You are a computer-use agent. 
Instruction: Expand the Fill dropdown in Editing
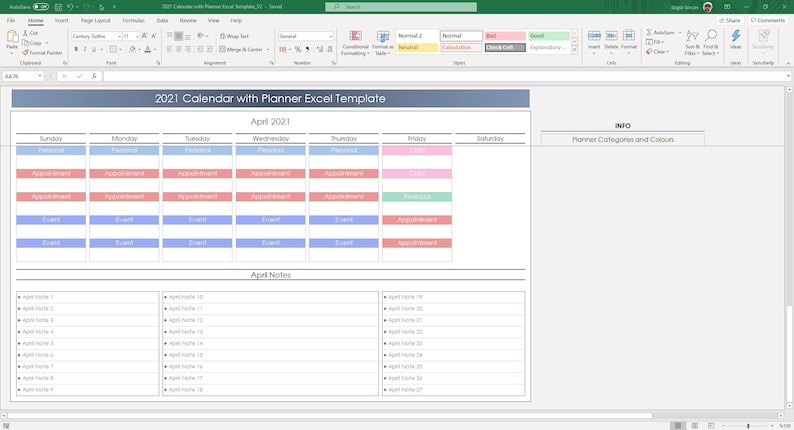[x=663, y=42]
